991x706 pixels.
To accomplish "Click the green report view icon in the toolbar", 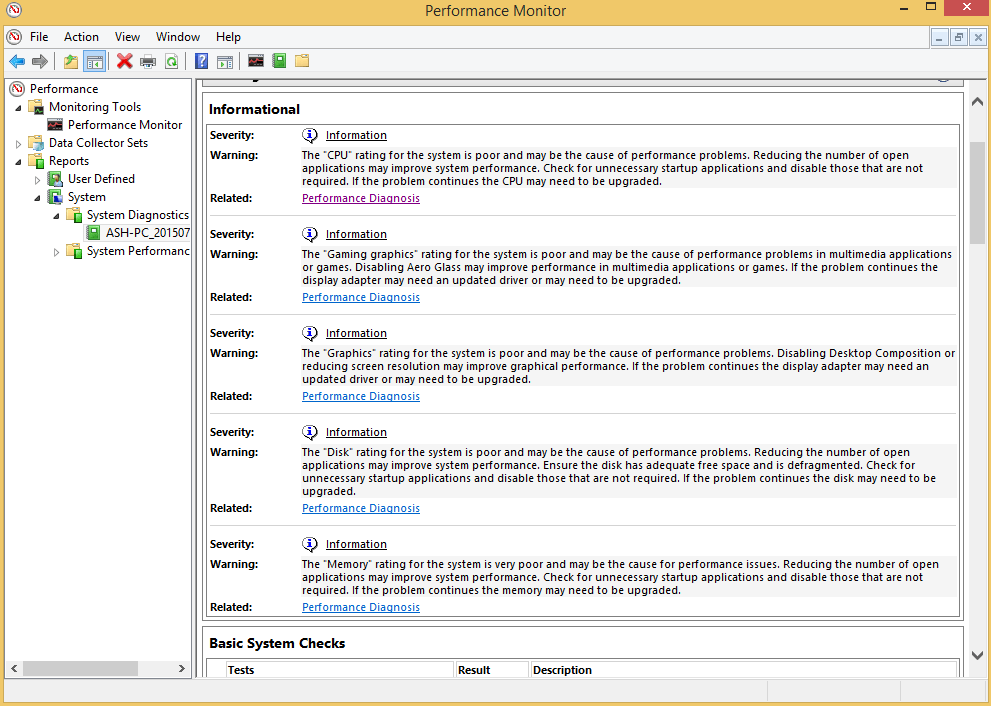I will [x=279, y=62].
